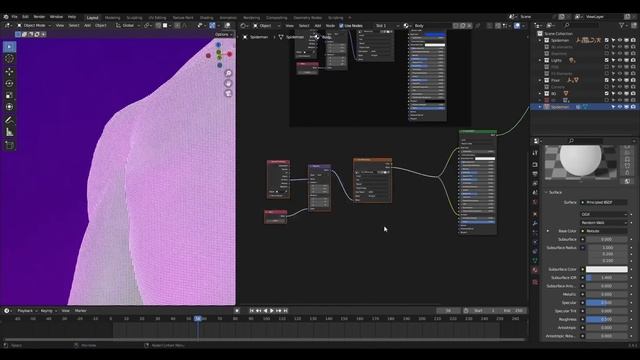Open Output properties tab icon
640x360 pixels.
(535, 174)
